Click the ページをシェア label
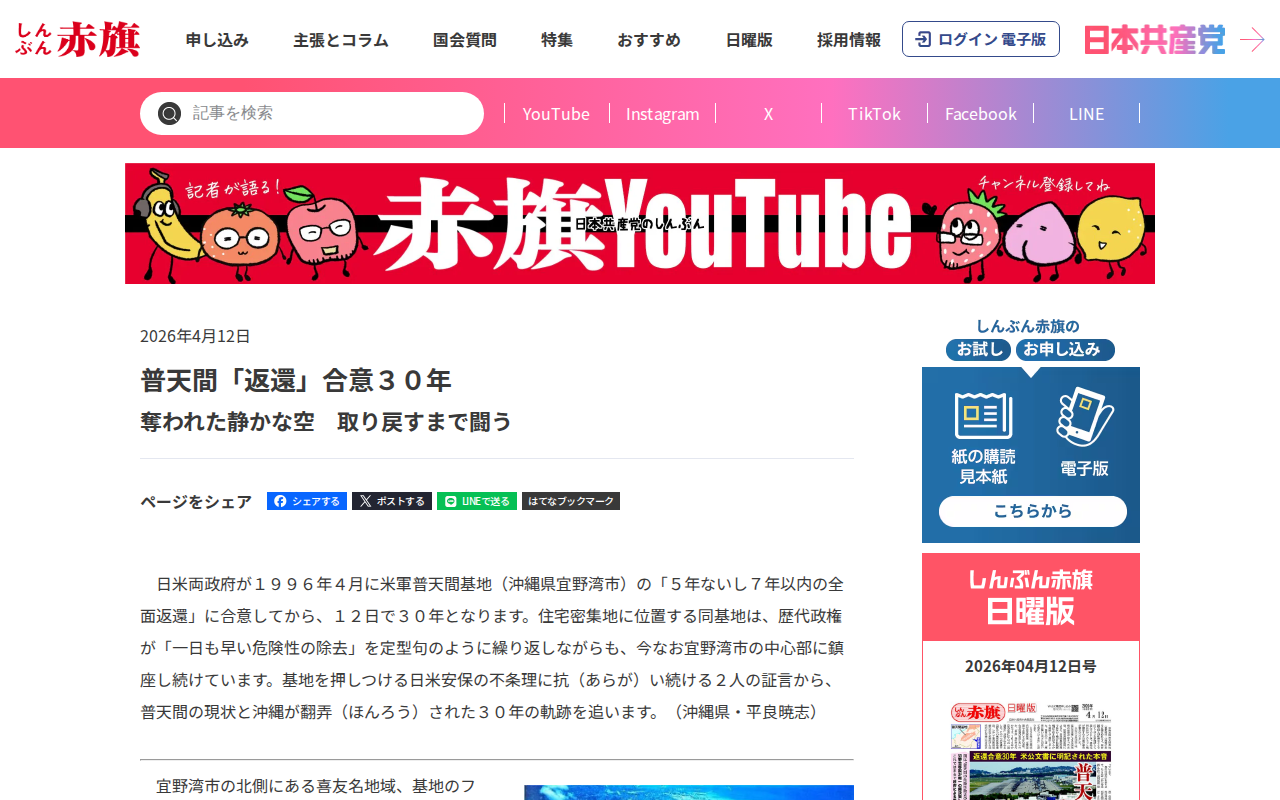 [196, 502]
